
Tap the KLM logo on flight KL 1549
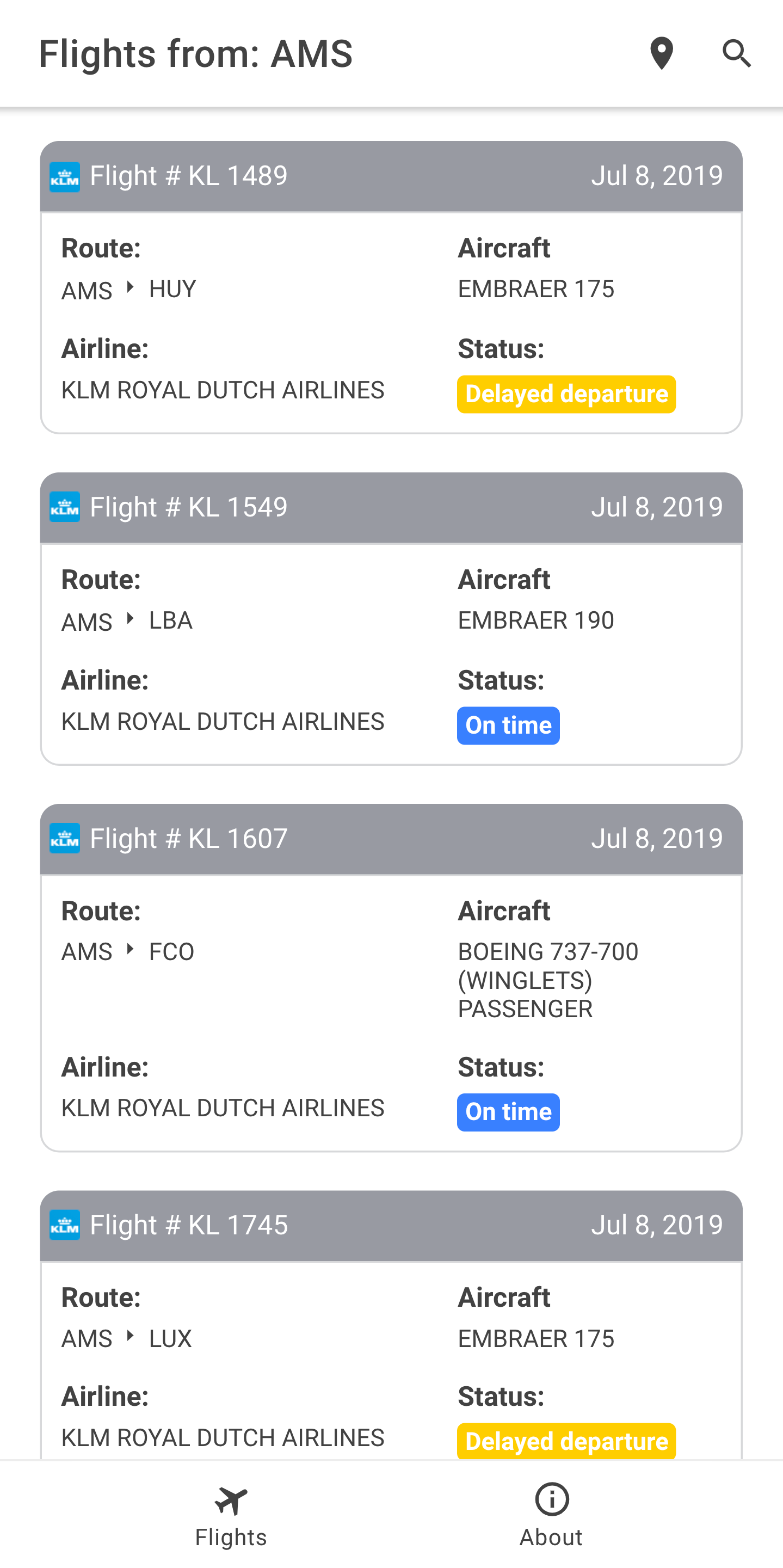coord(65,507)
